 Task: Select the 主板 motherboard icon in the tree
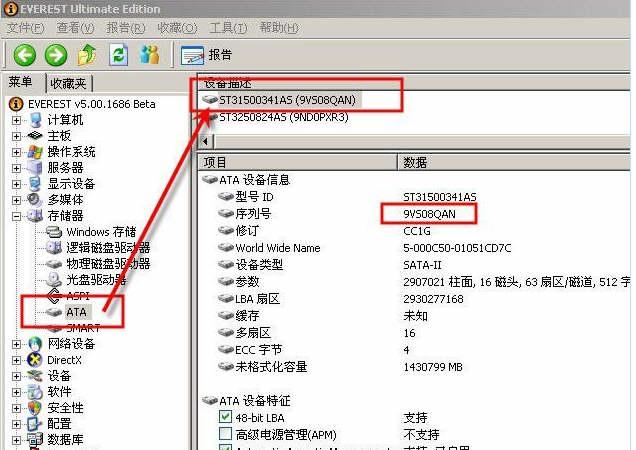point(35,136)
